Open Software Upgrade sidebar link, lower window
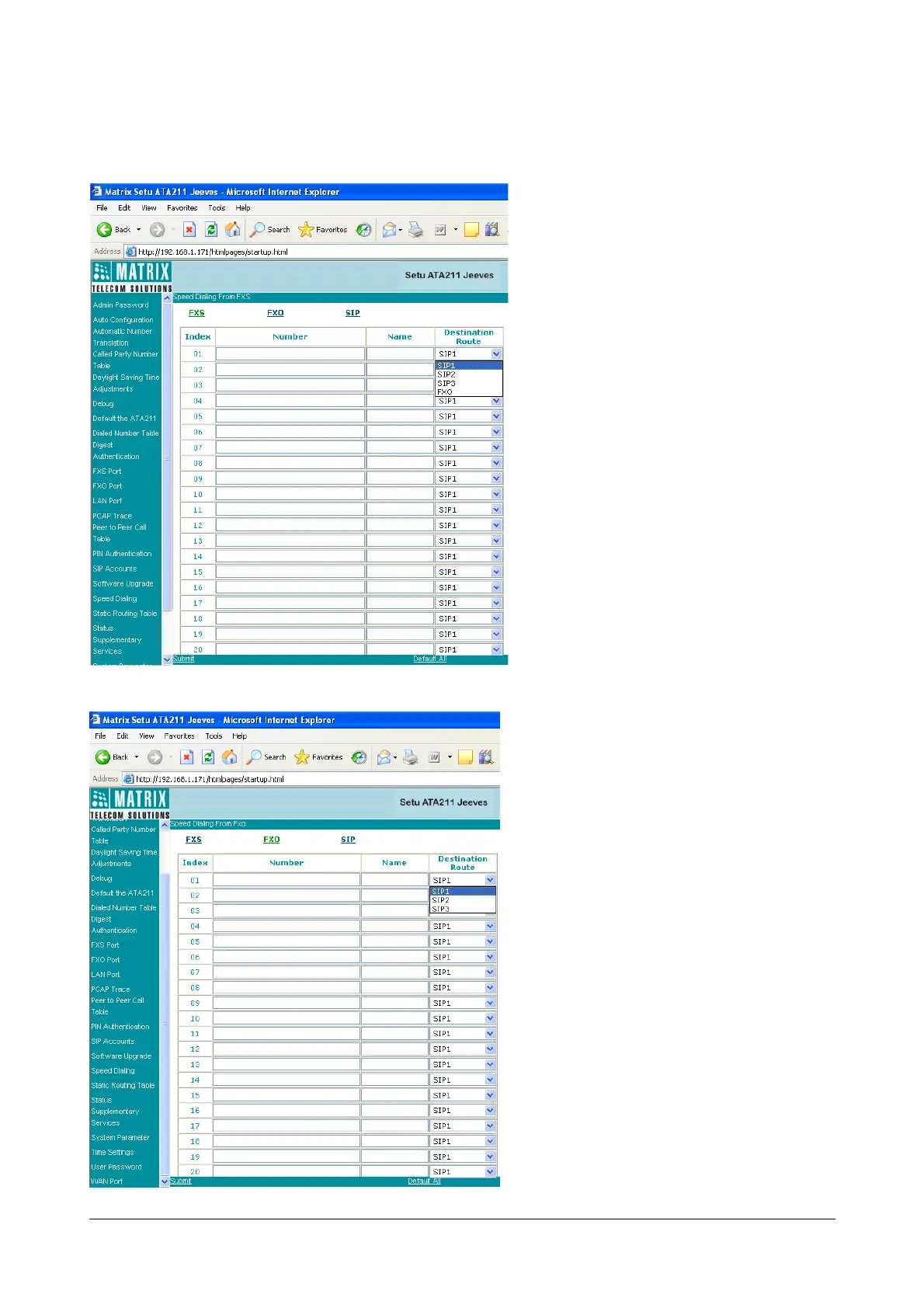Image resolution: width=924 pixels, height=1308 pixels. [121, 1056]
